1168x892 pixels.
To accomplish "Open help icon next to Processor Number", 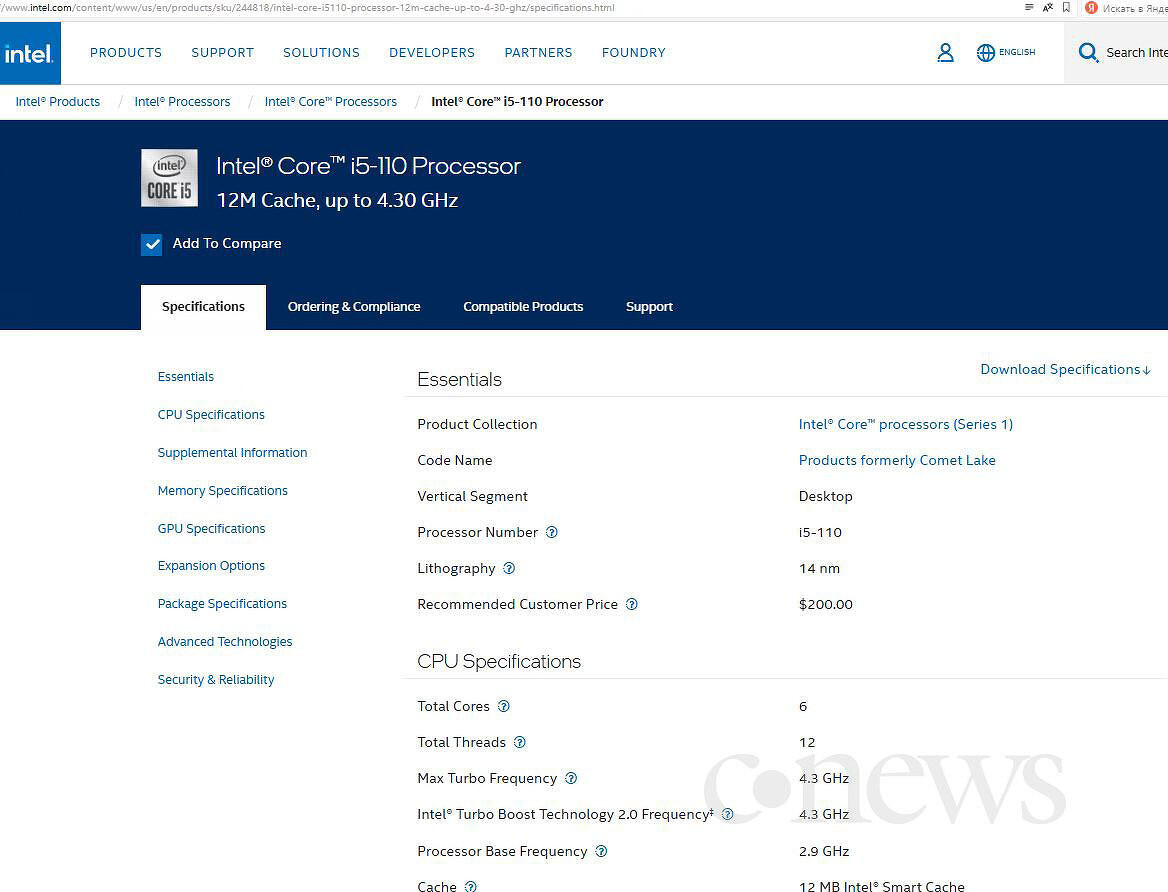I will click(x=552, y=532).
